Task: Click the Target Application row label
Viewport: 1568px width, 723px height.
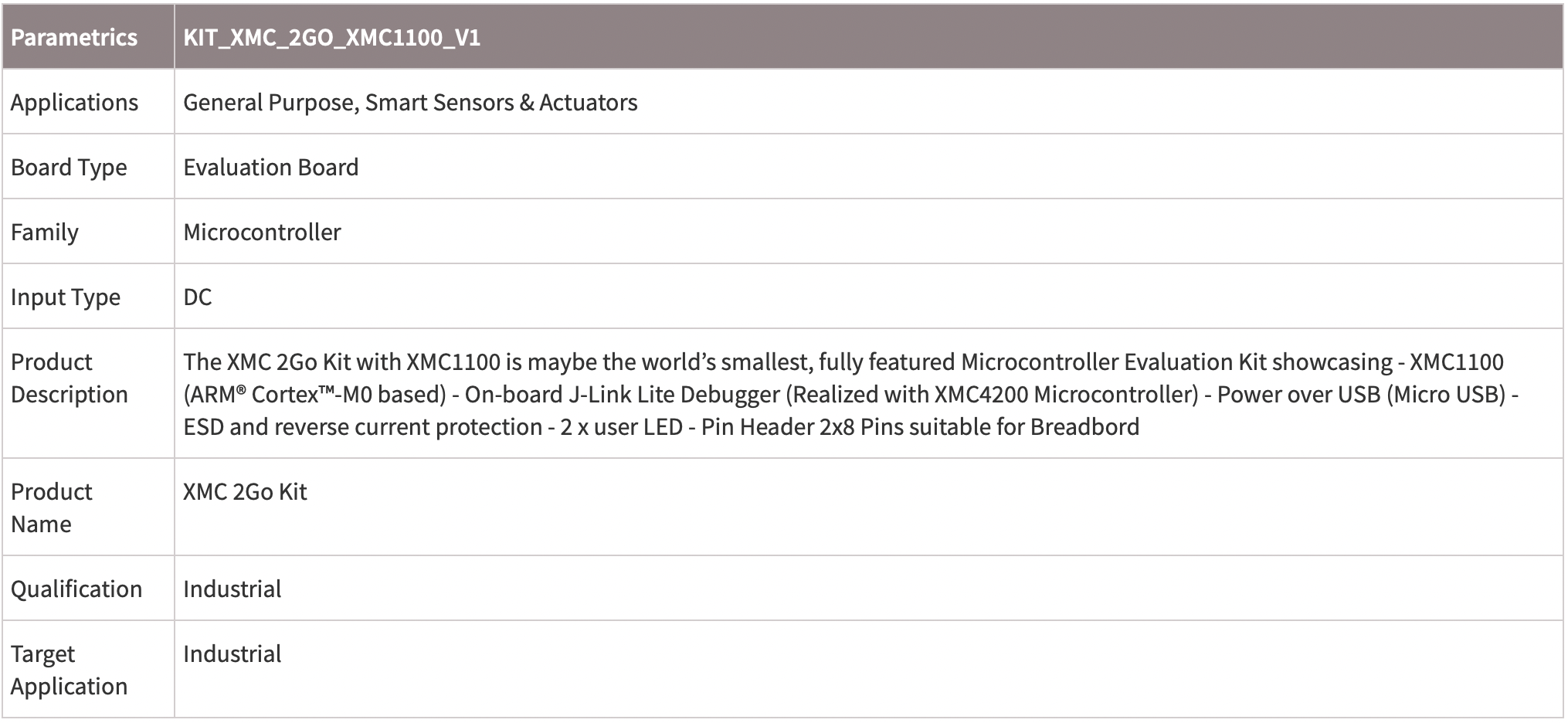Action: (69, 670)
